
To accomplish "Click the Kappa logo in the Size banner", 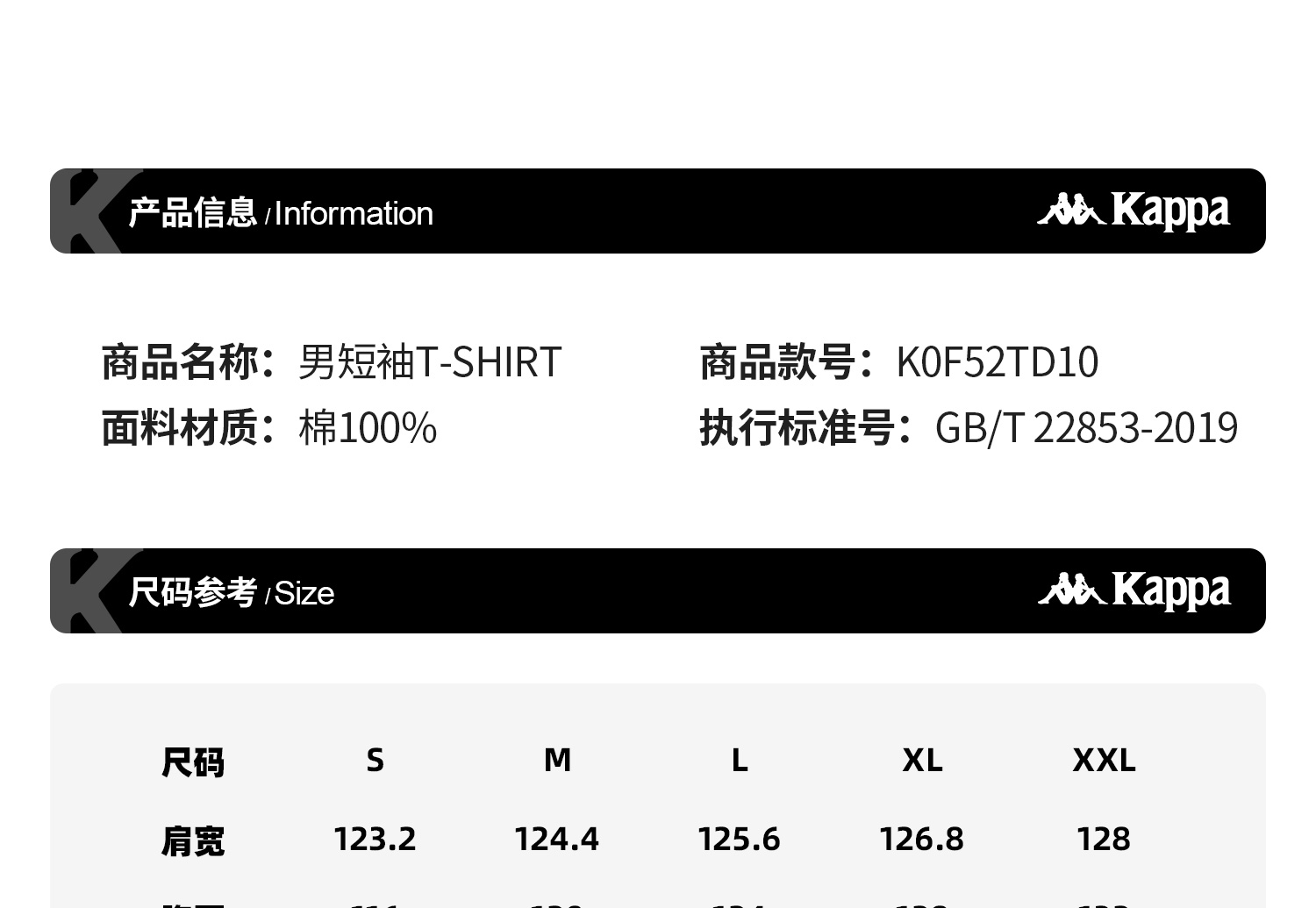I will (x=1134, y=590).
